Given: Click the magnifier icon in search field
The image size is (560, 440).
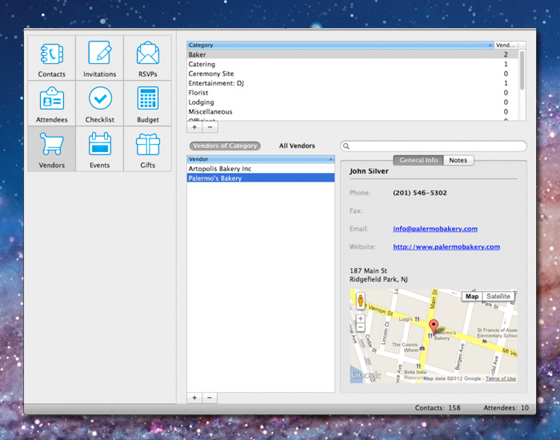Looking at the screenshot, I should click(346, 146).
